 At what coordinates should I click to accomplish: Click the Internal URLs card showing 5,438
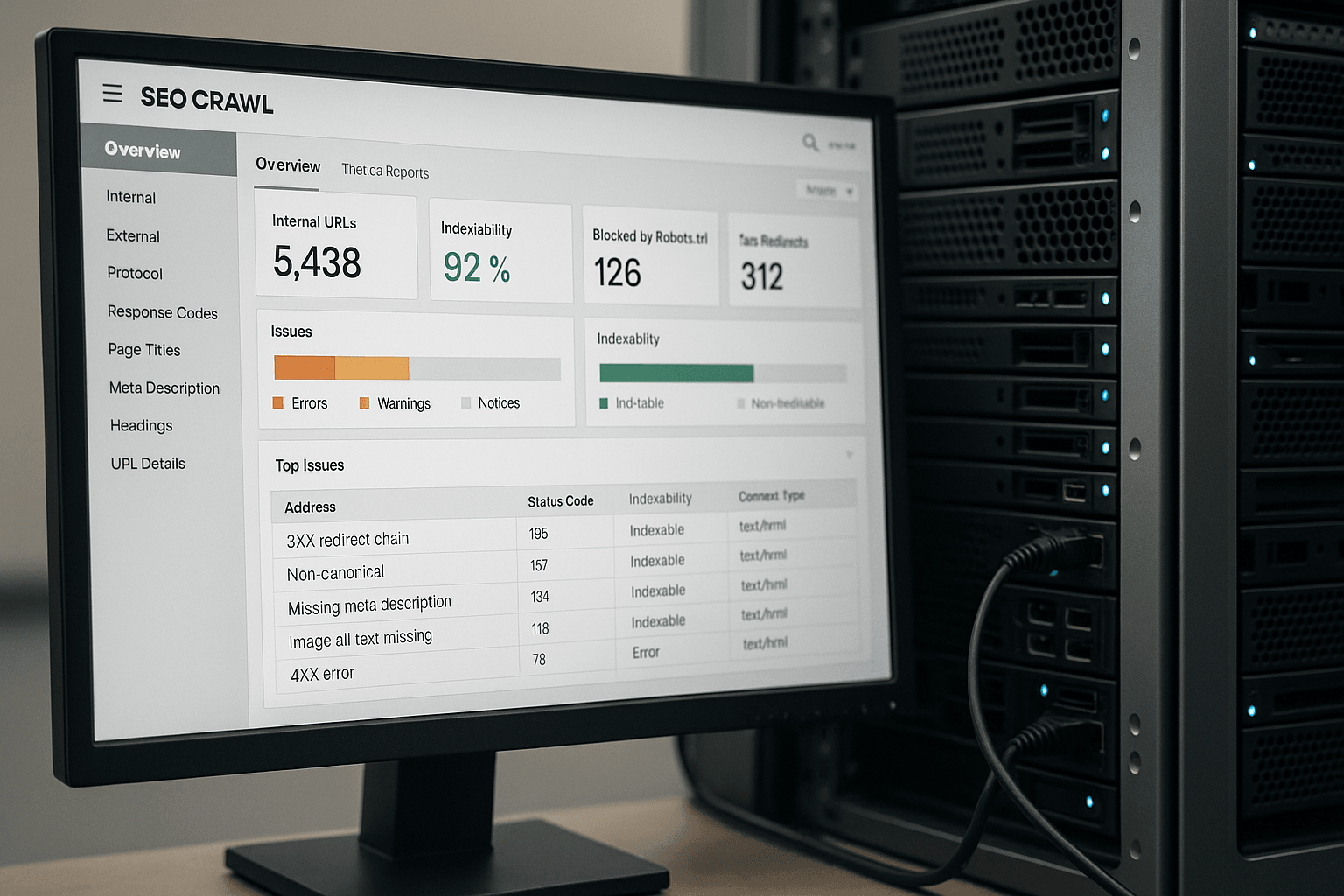click(336, 246)
